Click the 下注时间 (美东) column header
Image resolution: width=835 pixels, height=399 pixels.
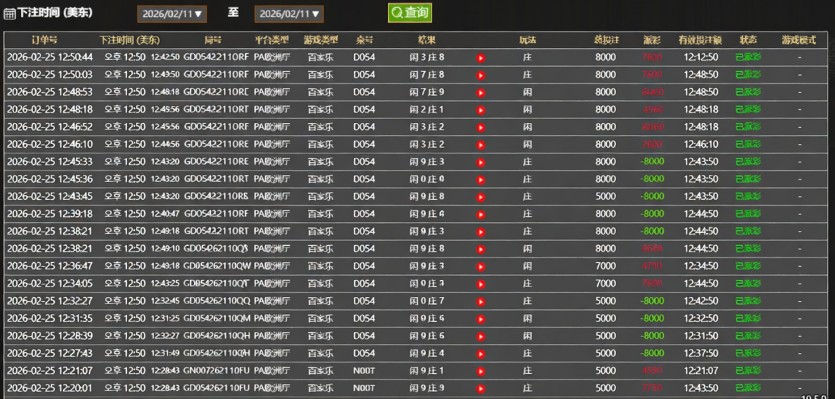point(129,40)
